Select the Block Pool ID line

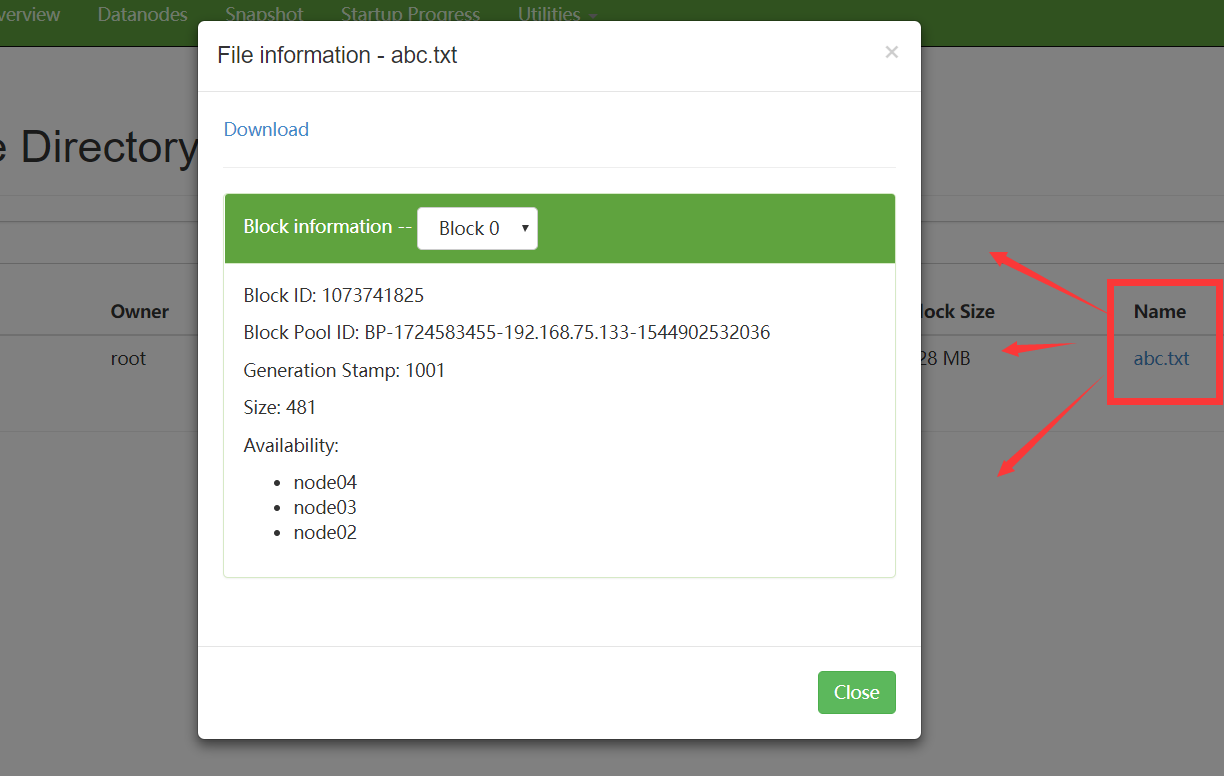pyautogui.click(x=507, y=332)
